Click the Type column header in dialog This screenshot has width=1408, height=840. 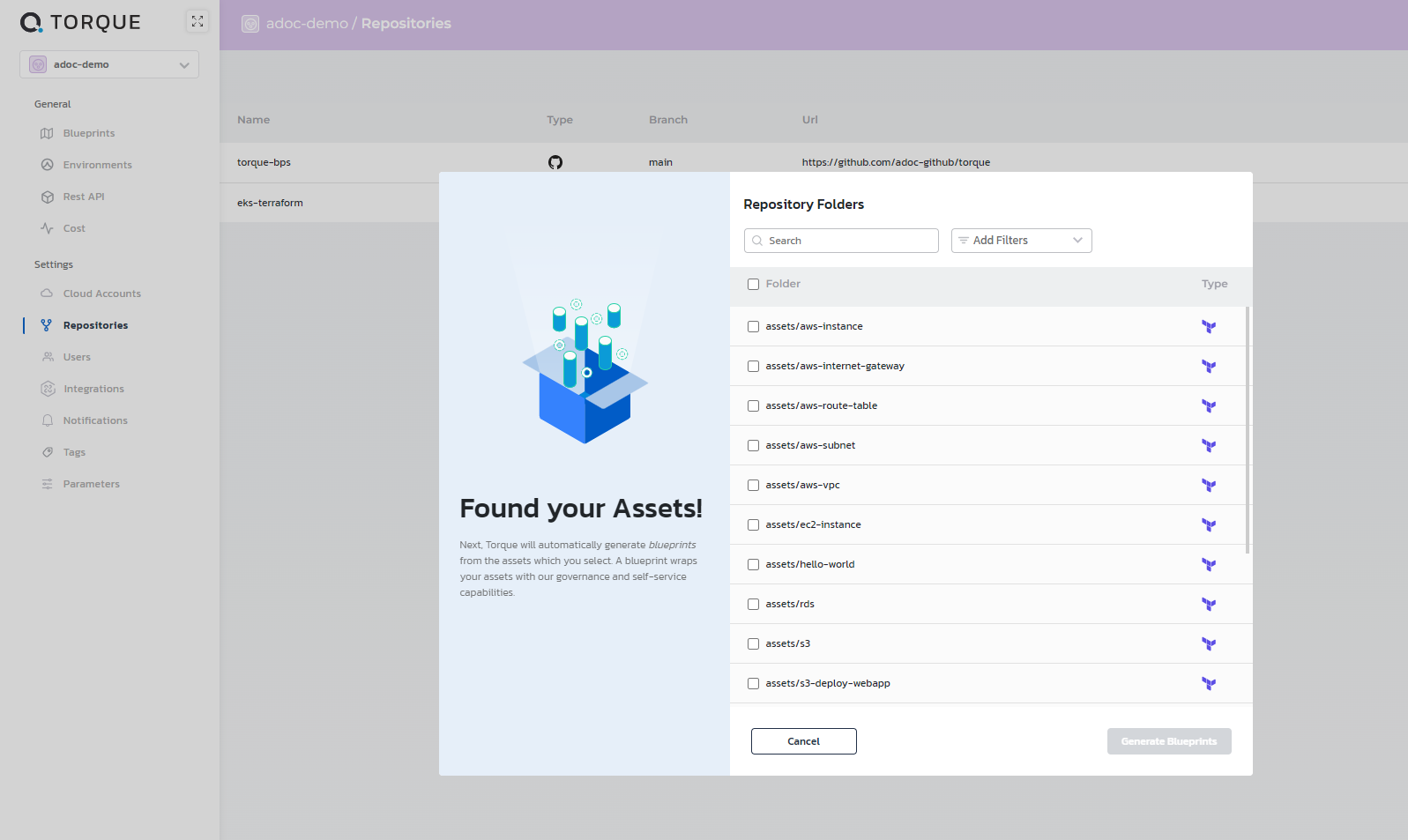click(x=1214, y=284)
